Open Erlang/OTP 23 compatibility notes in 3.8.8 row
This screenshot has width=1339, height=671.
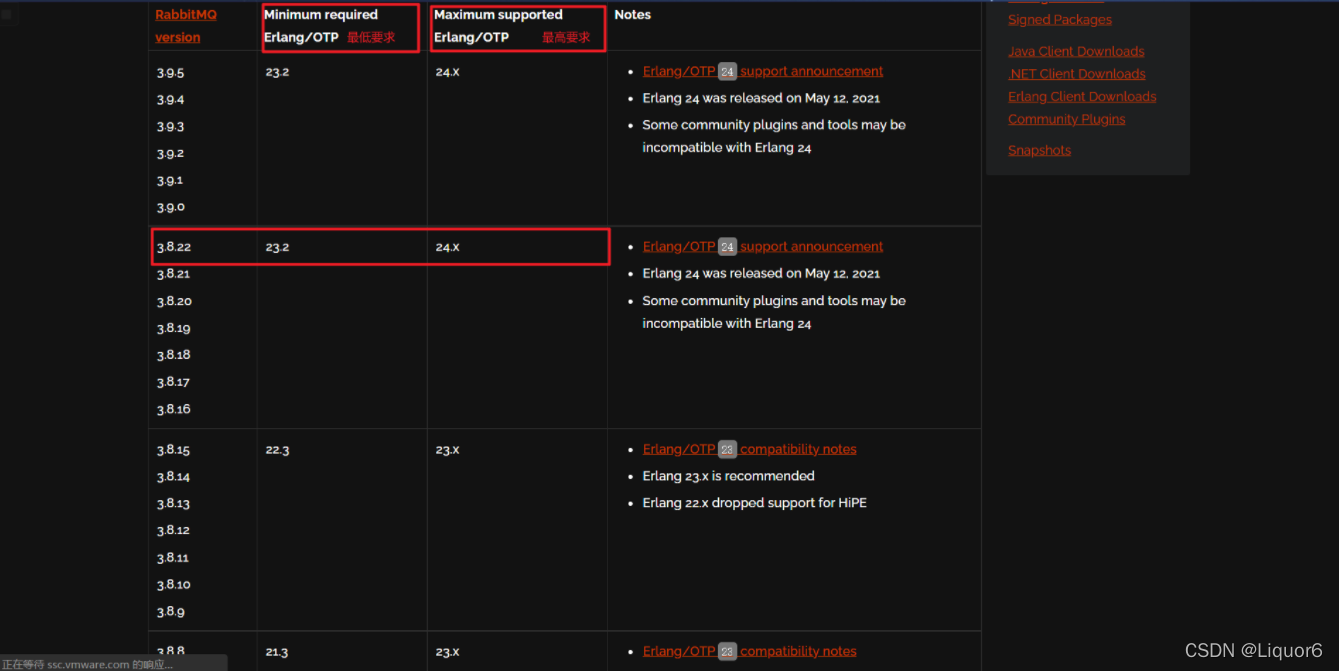click(x=749, y=651)
